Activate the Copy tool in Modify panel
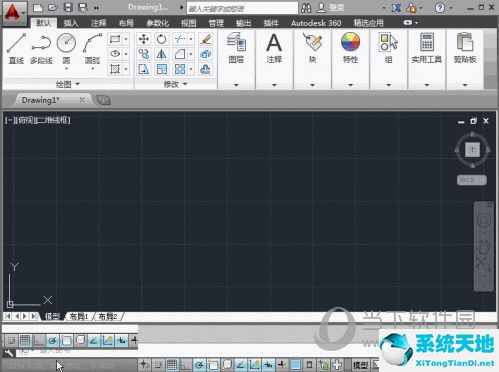This screenshot has width=499, height=372. [x=144, y=54]
